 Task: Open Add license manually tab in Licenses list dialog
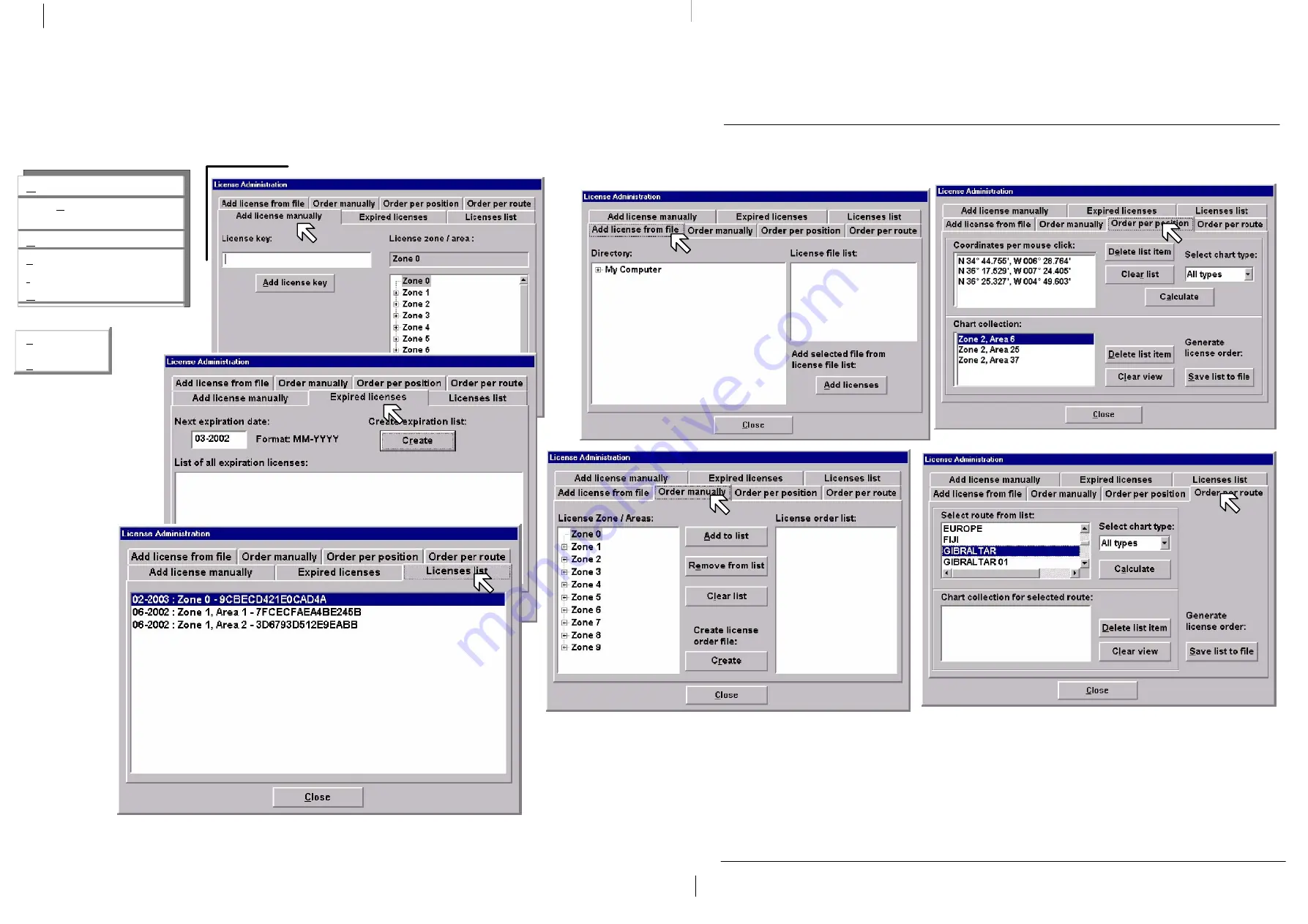point(201,572)
